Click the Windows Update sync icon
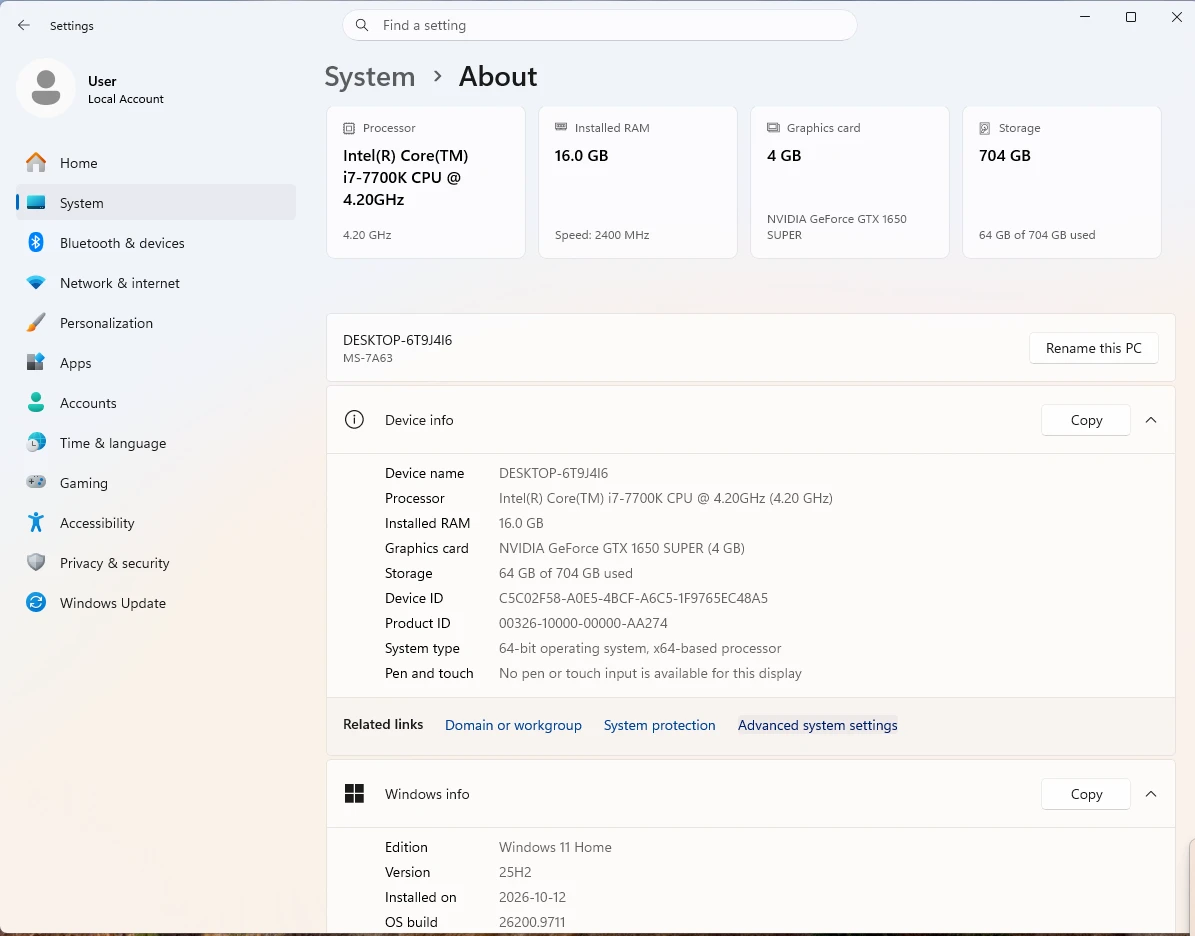Screen dimensions: 1195x936 coord(36,602)
